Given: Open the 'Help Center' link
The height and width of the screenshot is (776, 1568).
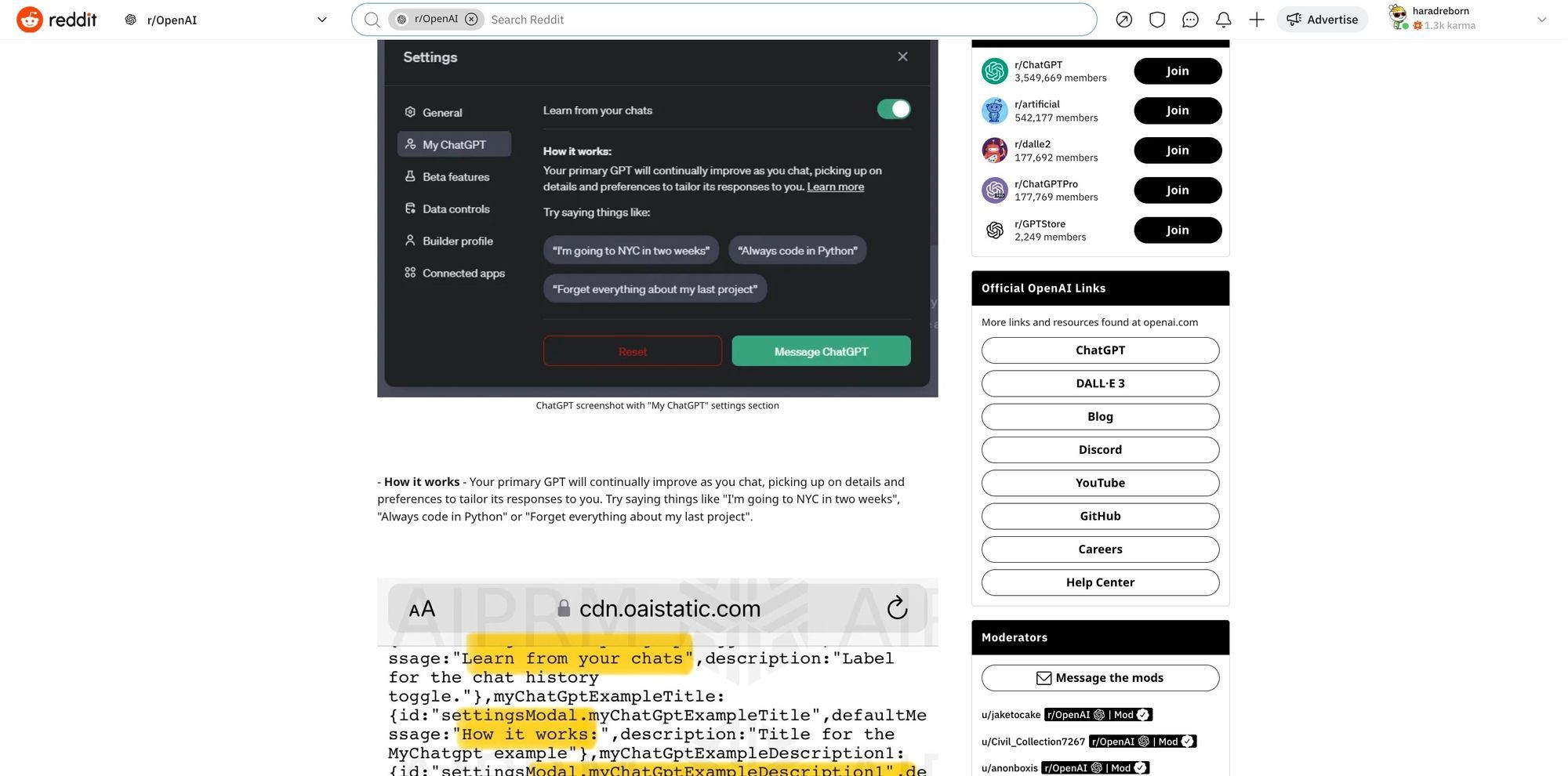Looking at the screenshot, I should (1099, 582).
